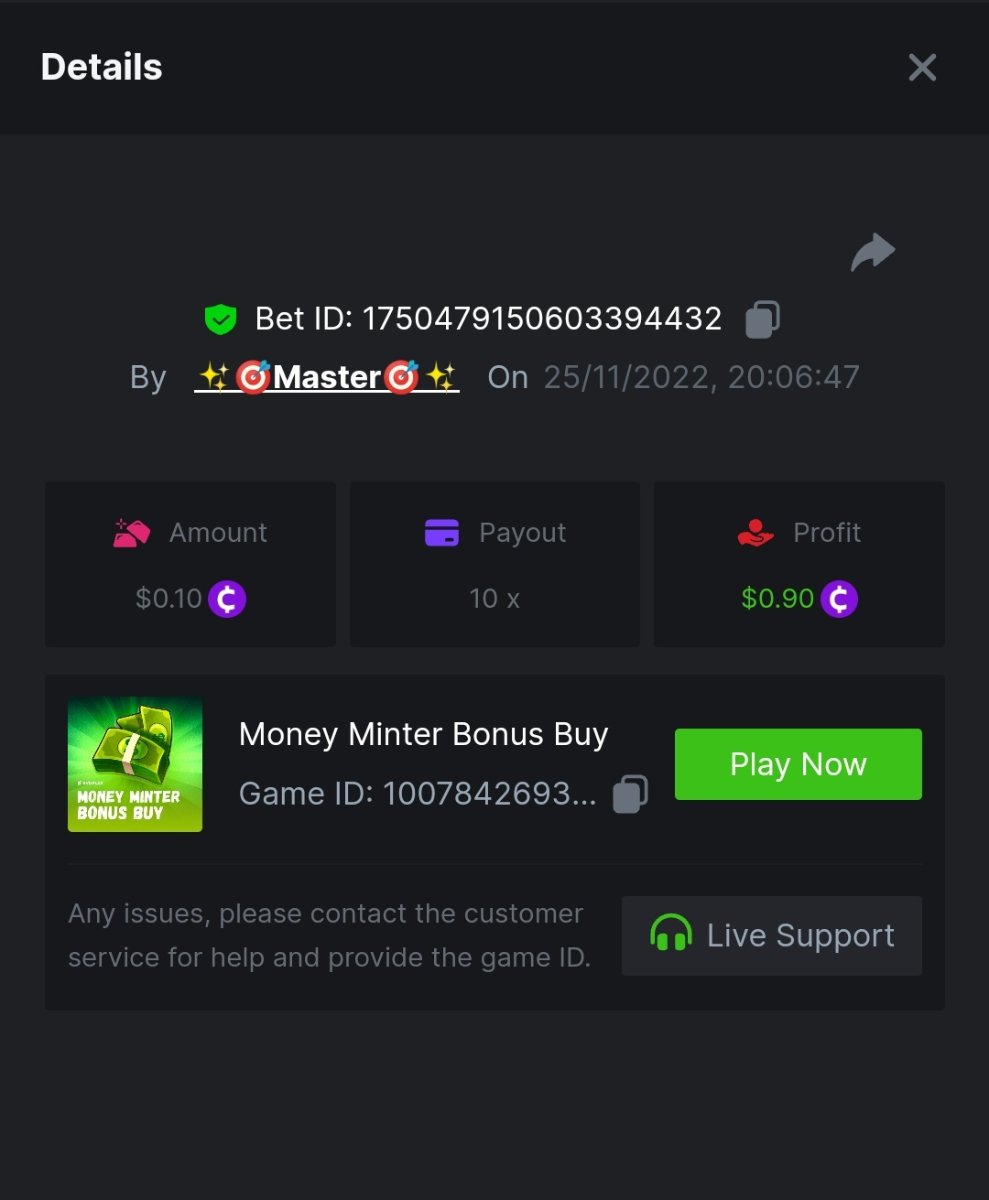Click the 10 x payout value

pyautogui.click(x=494, y=599)
